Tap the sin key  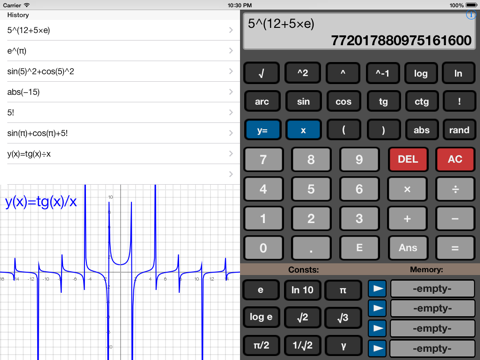pos(303,101)
